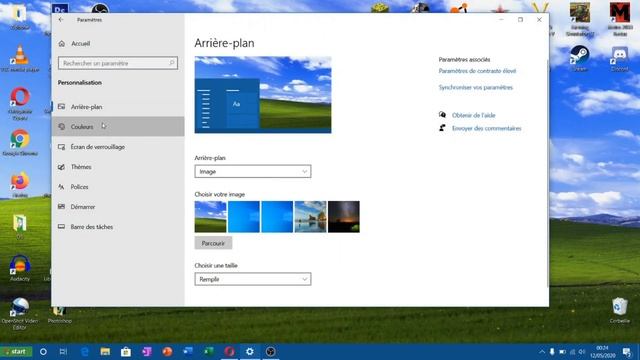Click the magnifier icon in the search box

[x=172, y=63]
